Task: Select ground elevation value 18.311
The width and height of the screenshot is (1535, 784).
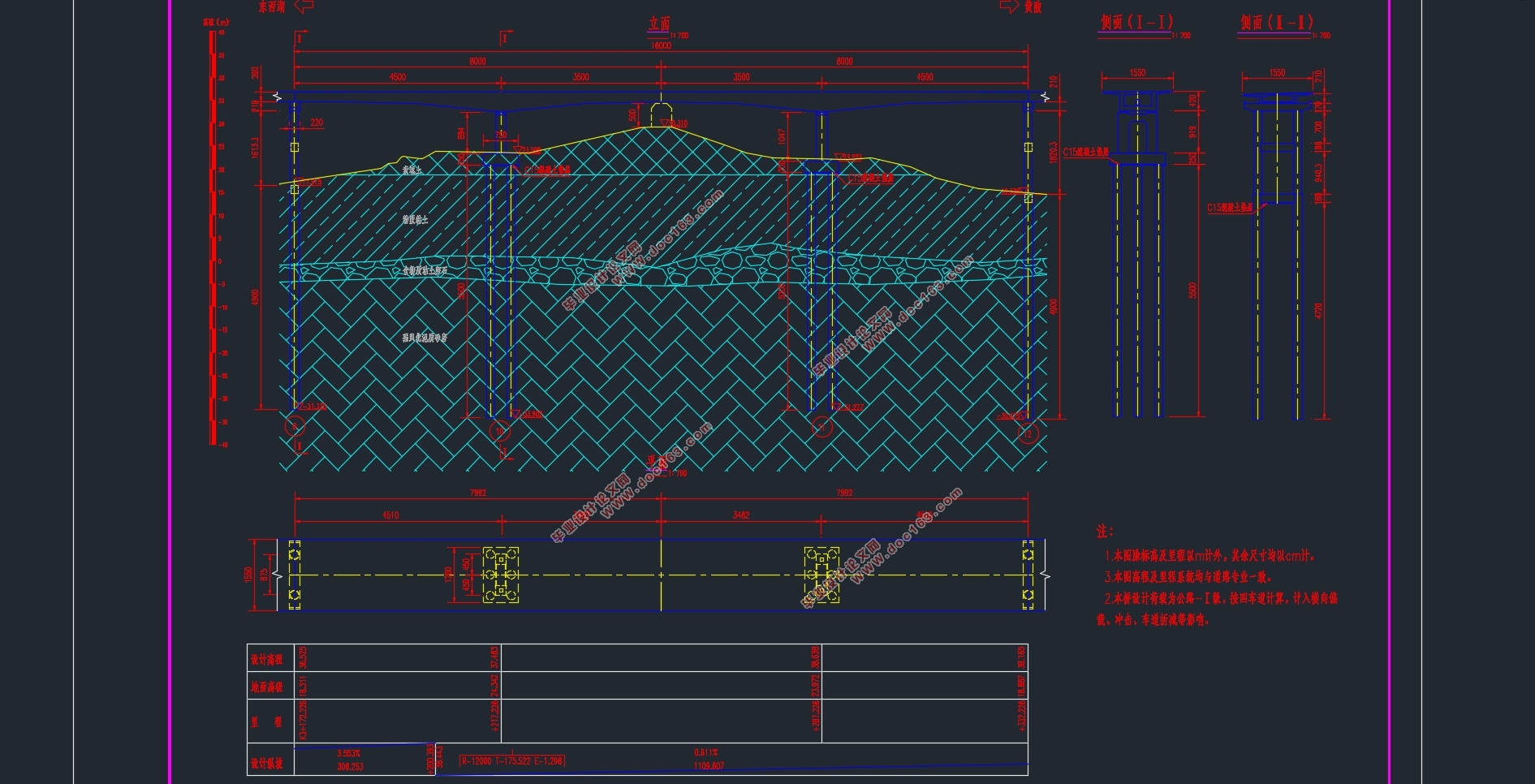Action: (x=304, y=686)
